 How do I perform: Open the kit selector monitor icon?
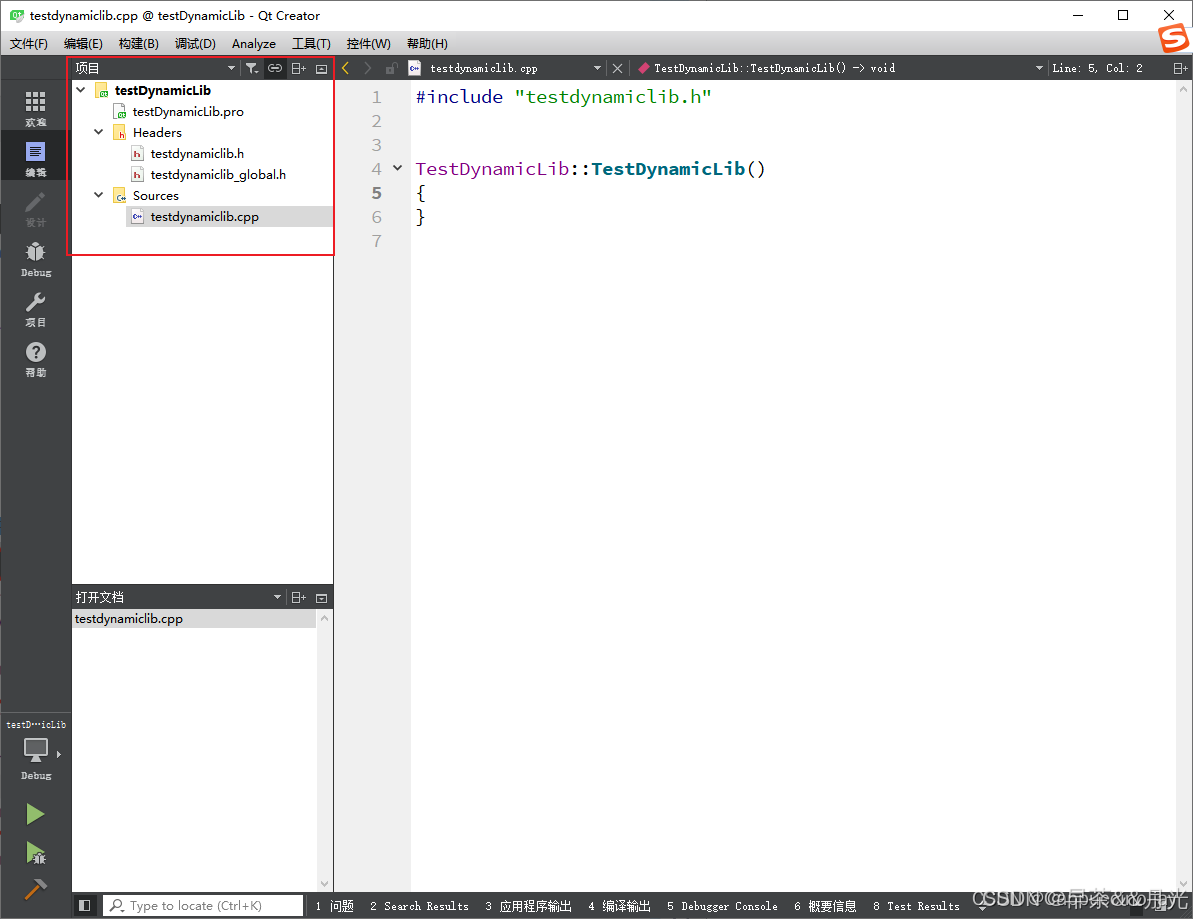click(36, 752)
